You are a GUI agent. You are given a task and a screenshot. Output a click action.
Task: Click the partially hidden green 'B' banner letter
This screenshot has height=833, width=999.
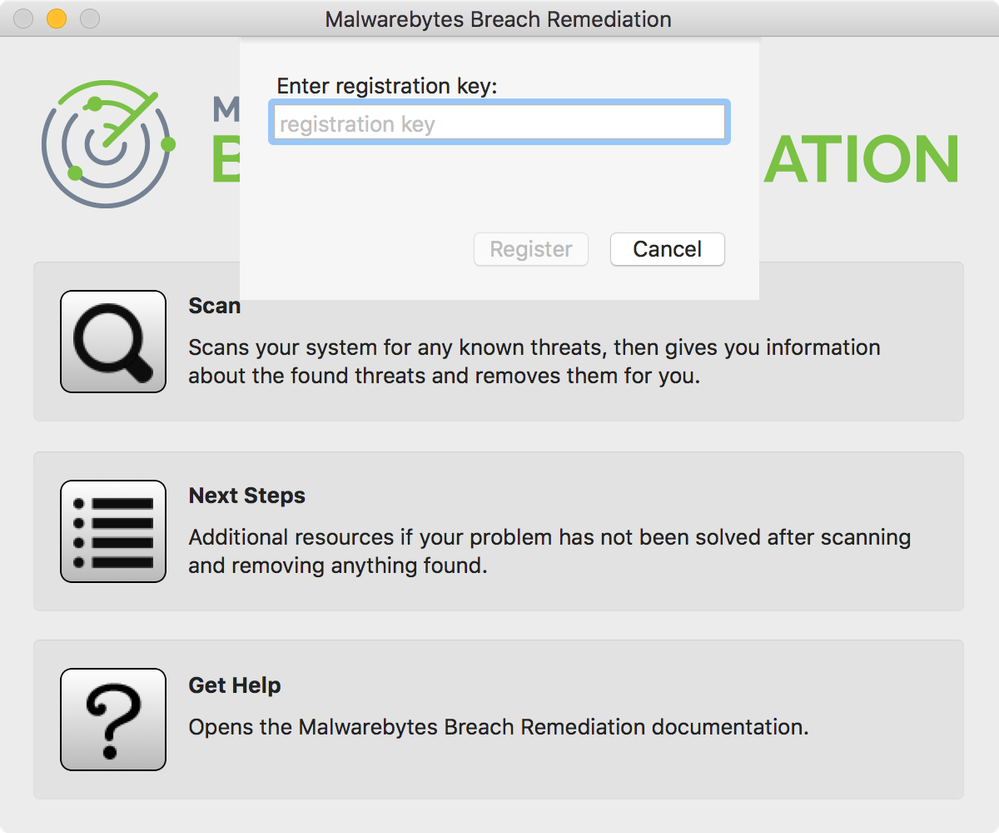click(x=226, y=159)
